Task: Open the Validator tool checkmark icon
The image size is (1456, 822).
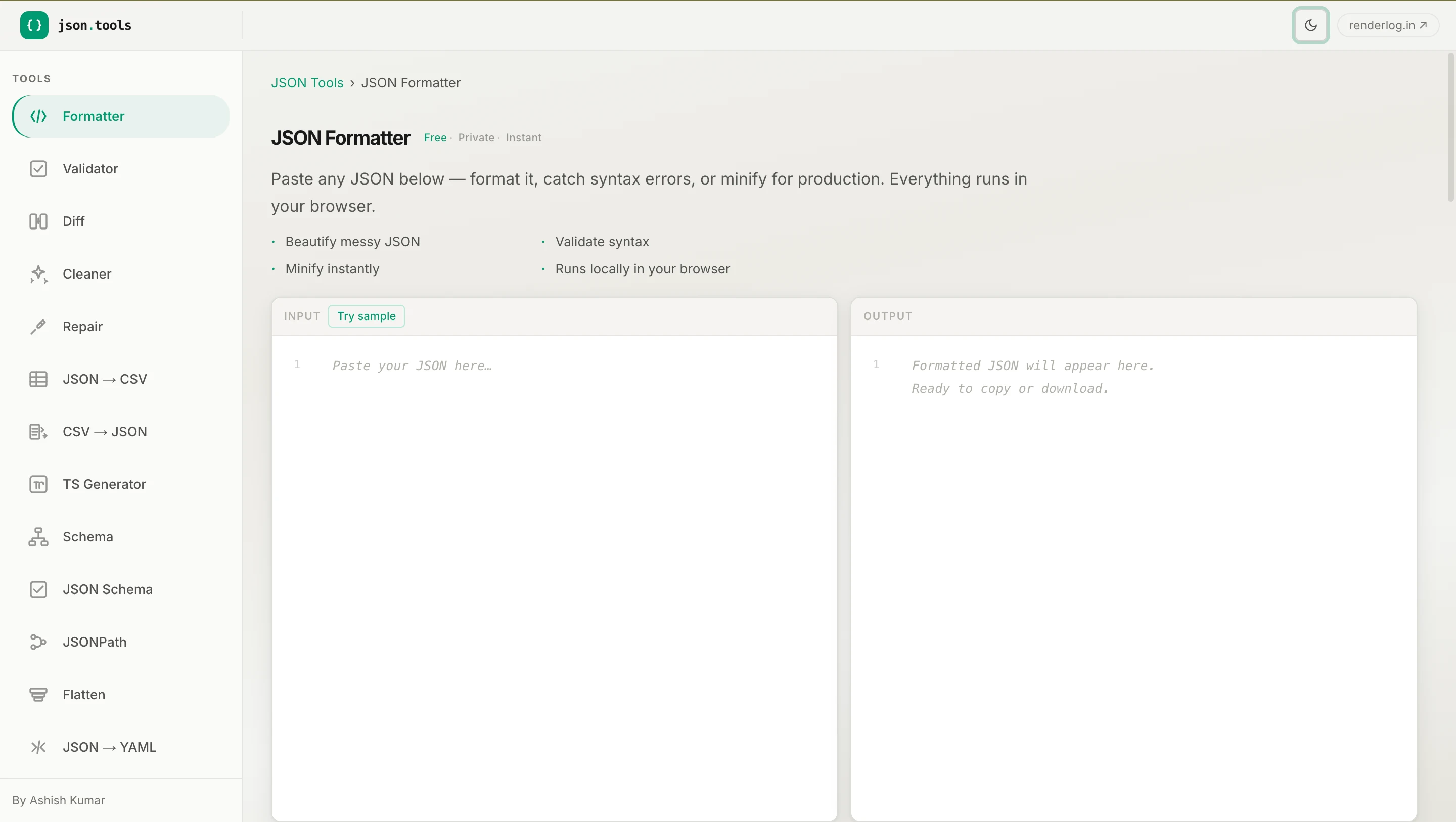Action: [x=38, y=168]
